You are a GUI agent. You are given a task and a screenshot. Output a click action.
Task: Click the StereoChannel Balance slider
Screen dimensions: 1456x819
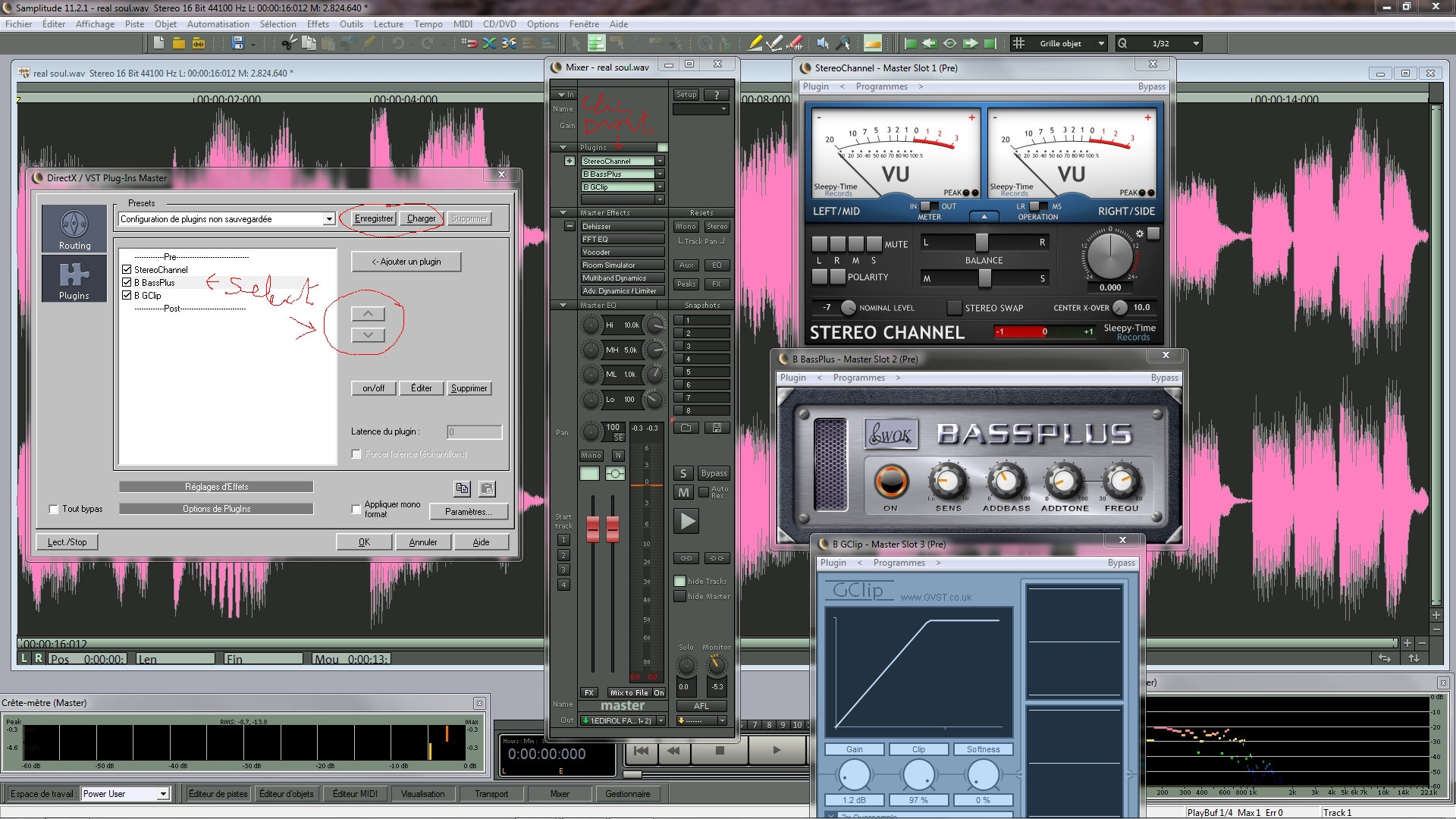(981, 243)
